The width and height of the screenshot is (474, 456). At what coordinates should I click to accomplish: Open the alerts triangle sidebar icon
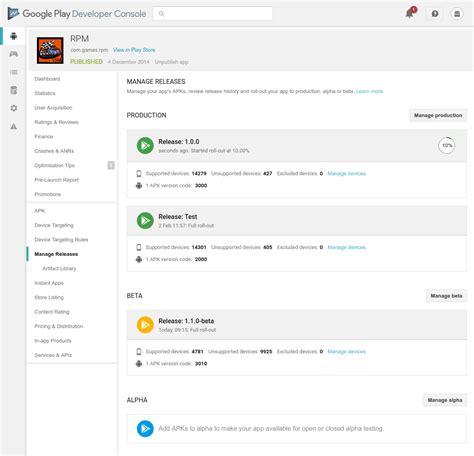(x=13, y=126)
